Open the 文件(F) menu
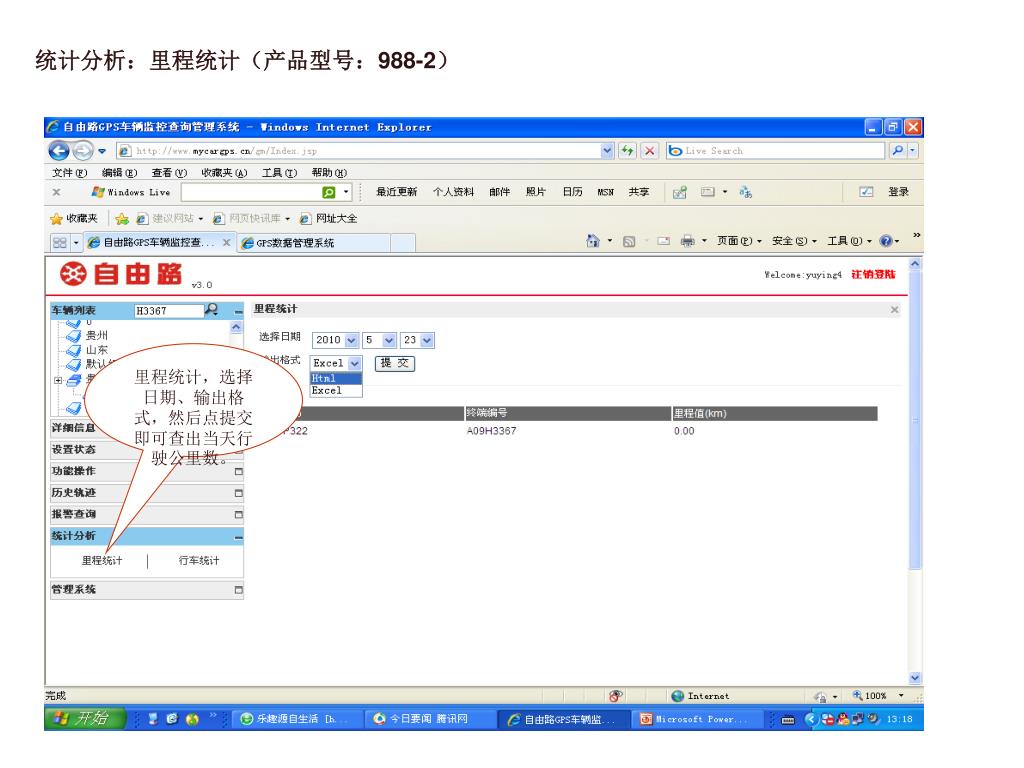 [x=69, y=173]
